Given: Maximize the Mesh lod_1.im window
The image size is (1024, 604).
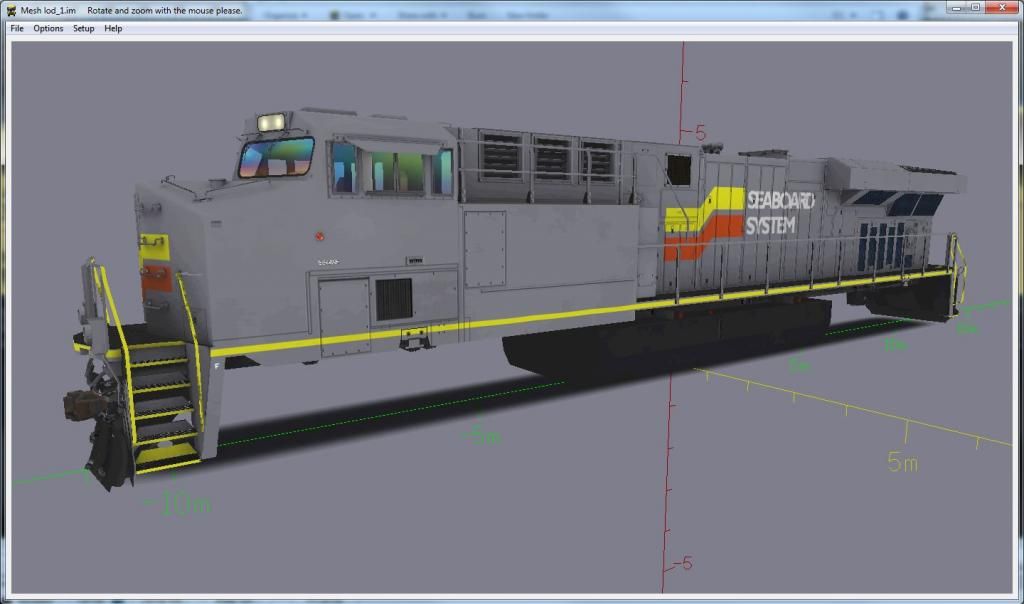Looking at the screenshot, I should [x=974, y=8].
